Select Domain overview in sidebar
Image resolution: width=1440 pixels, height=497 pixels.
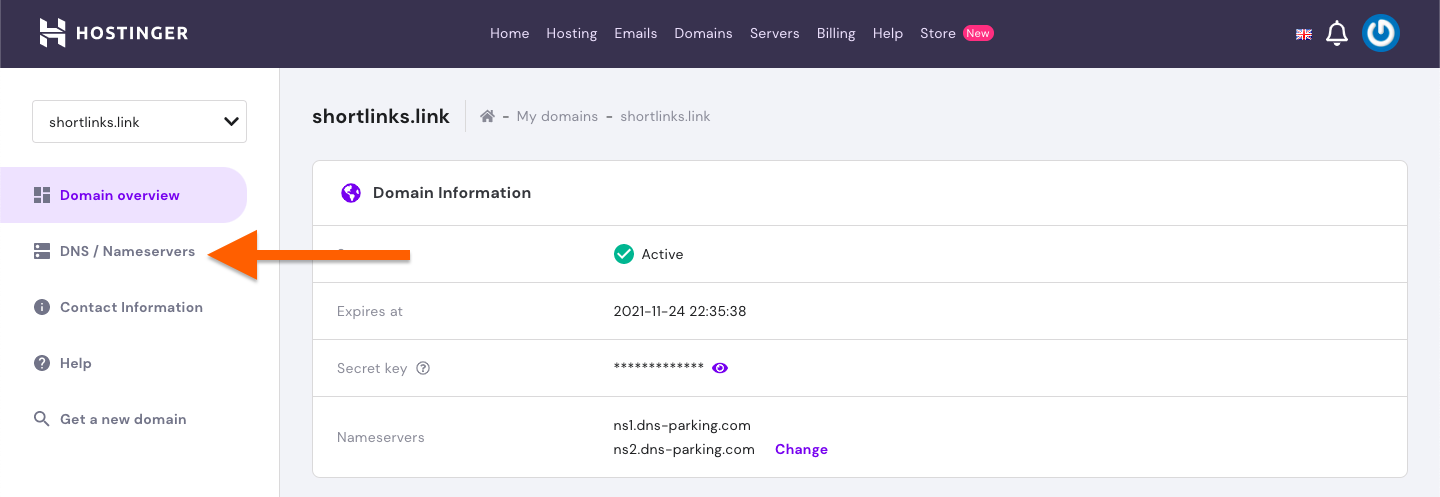tap(120, 195)
